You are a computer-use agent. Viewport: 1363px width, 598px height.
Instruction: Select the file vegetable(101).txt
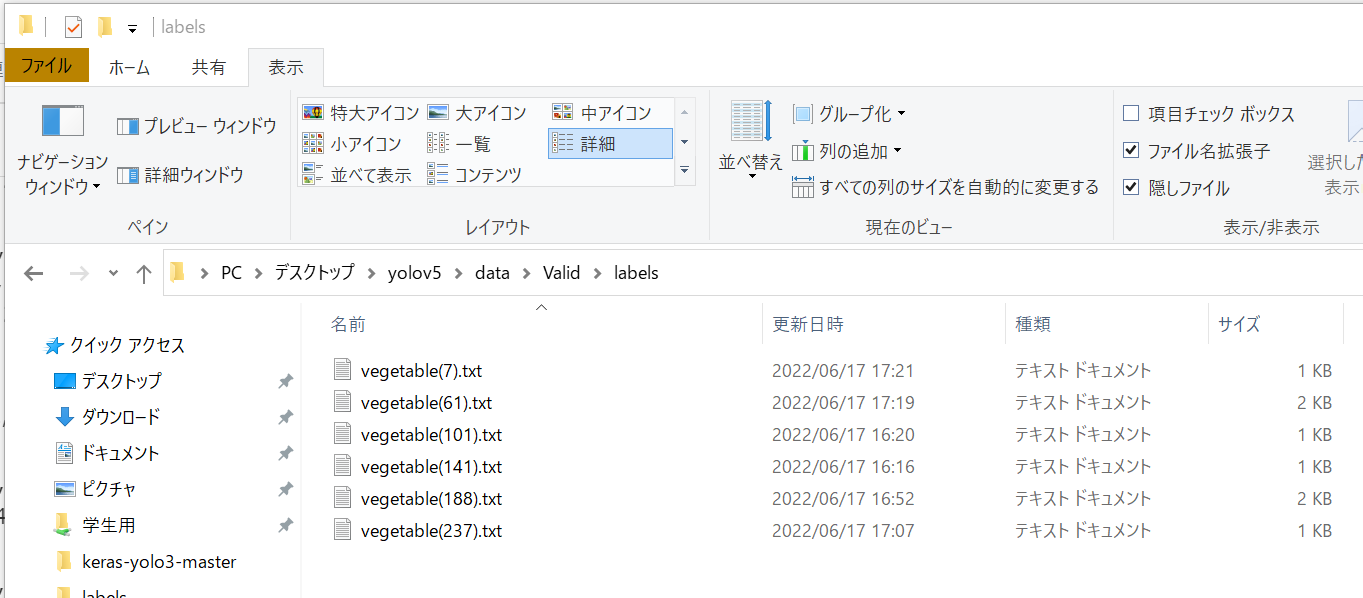[x=431, y=435]
